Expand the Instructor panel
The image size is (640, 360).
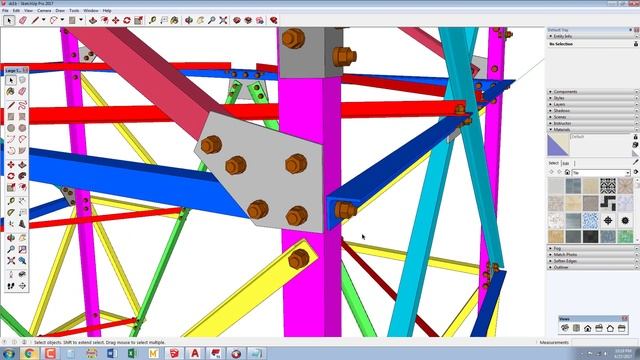592,123
